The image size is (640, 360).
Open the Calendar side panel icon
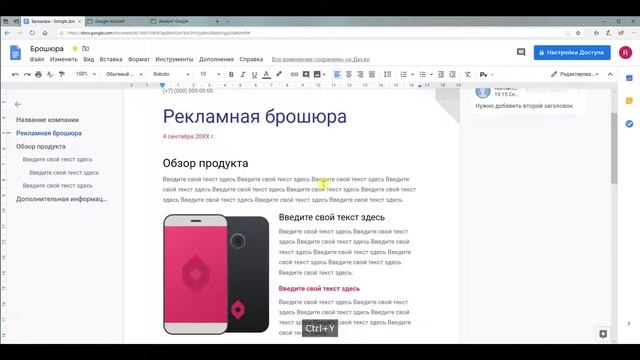pos(629,78)
